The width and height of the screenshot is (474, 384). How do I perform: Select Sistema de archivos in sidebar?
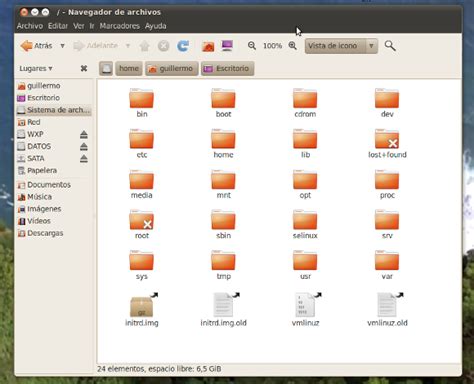(x=54, y=110)
